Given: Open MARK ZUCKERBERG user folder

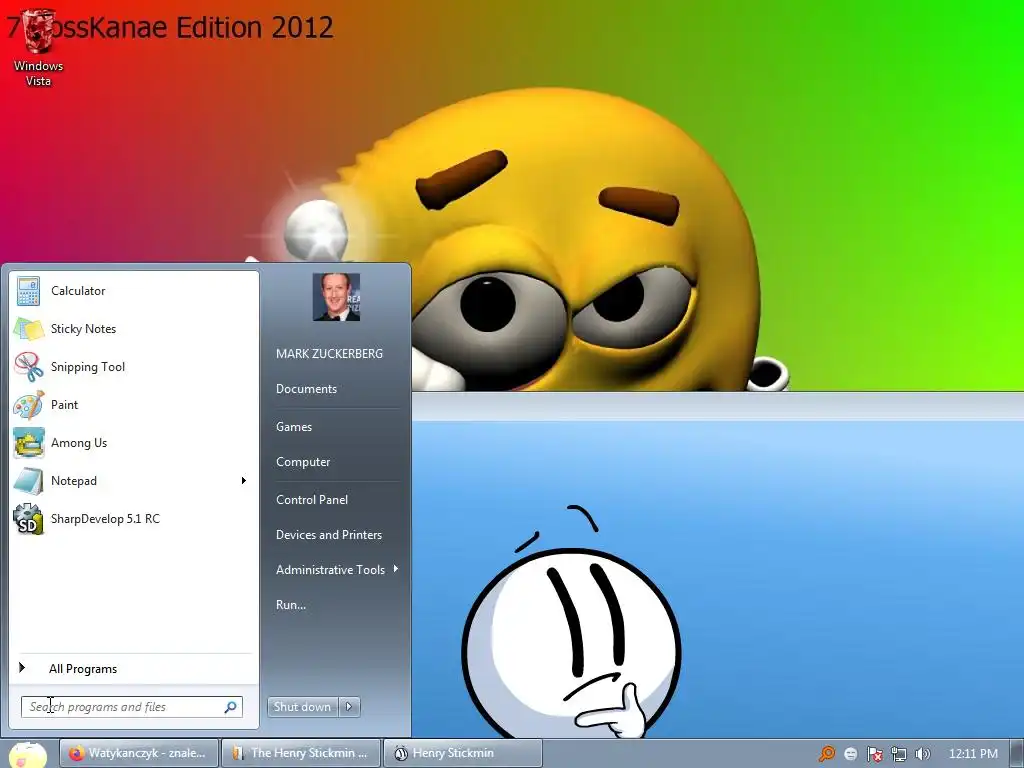Looking at the screenshot, I should (x=329, y=353).
